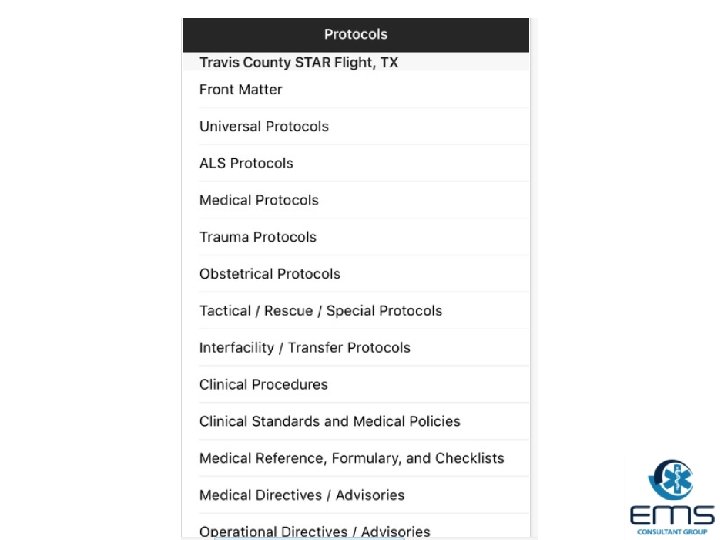Click the EMS text in the logo

(x=671, y=515)
